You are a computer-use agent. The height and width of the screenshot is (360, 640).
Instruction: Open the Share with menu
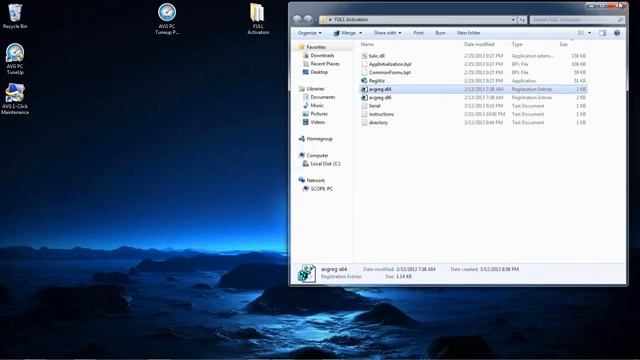click(387, 33)
